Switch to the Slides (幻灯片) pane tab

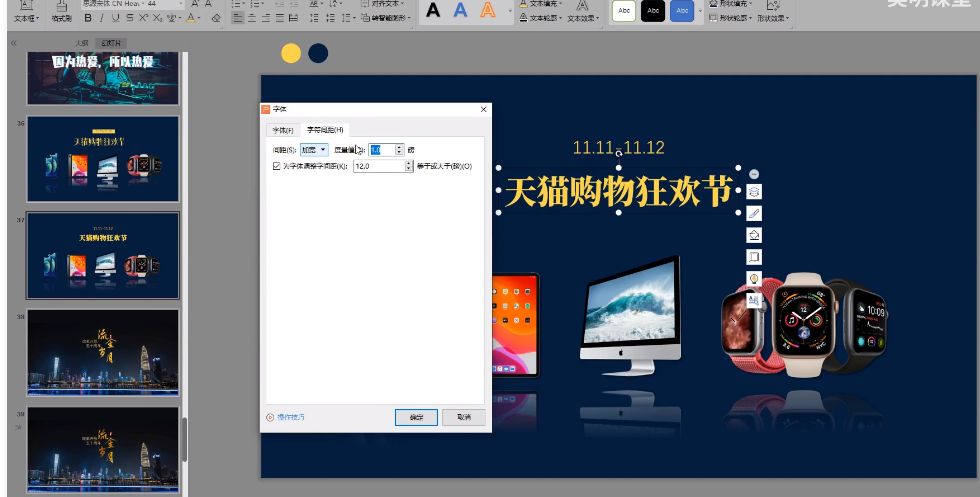click(111, 43)
